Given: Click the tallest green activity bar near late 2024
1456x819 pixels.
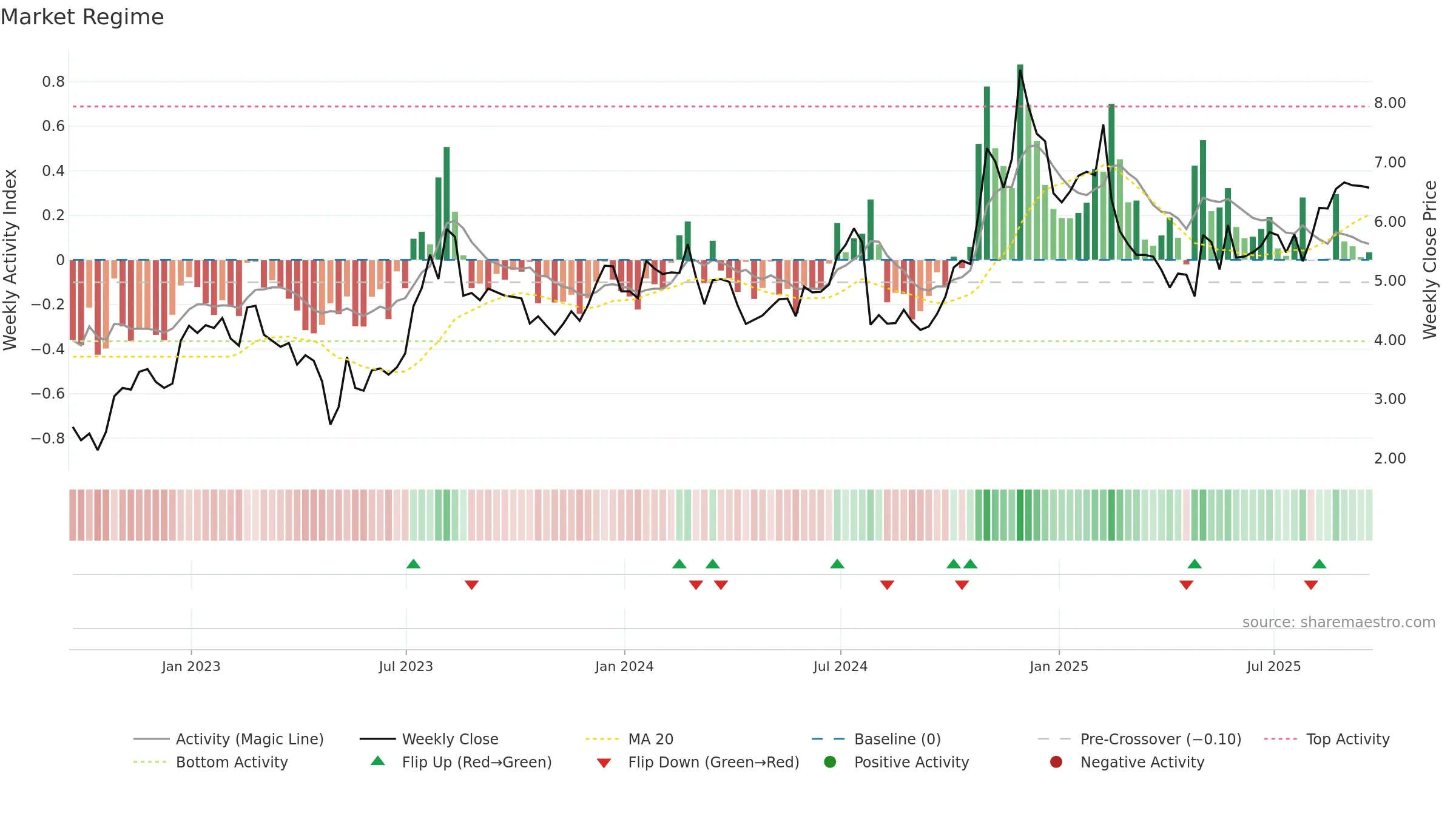Looking at the screenshot, I should coord(1020,162).
